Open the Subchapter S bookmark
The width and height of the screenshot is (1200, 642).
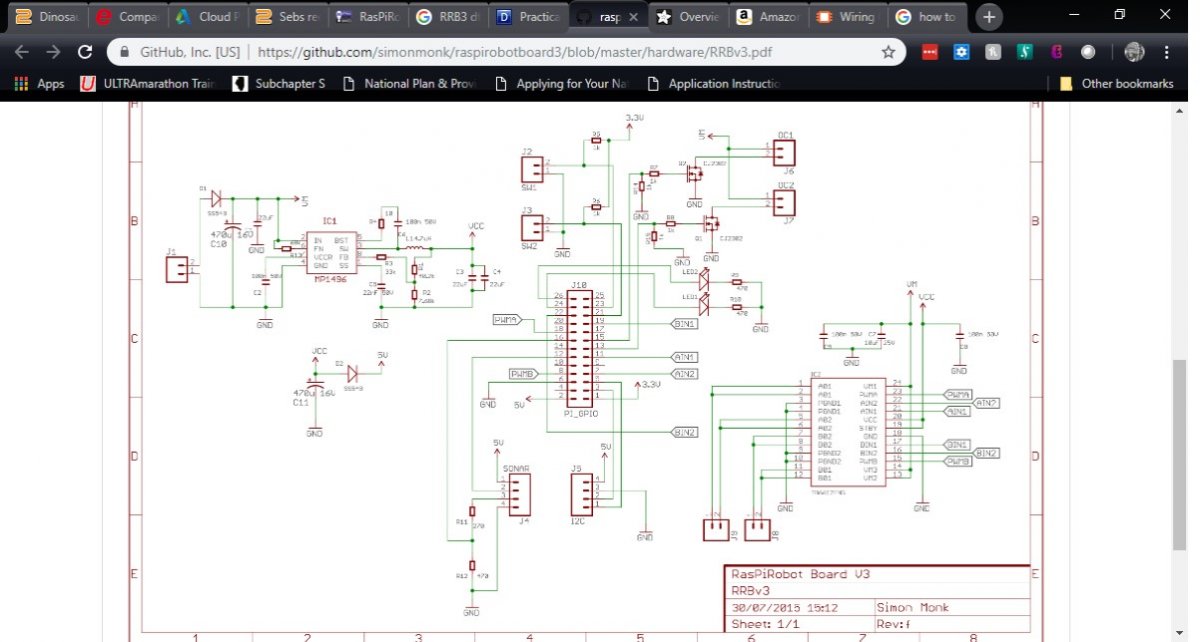279,84
